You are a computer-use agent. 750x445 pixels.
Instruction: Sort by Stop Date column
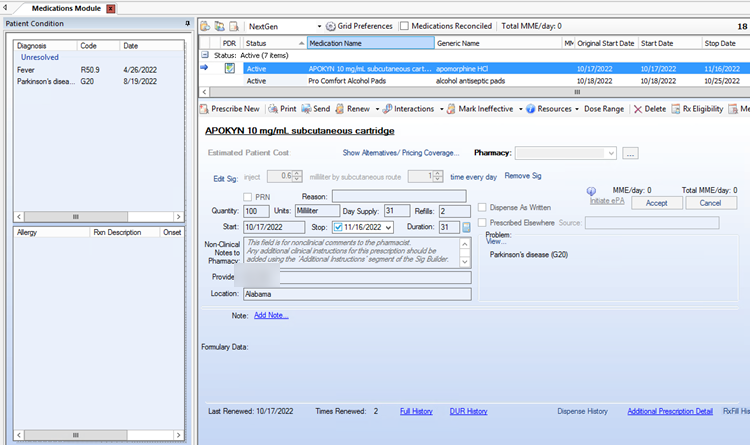(x=726, y=43)
